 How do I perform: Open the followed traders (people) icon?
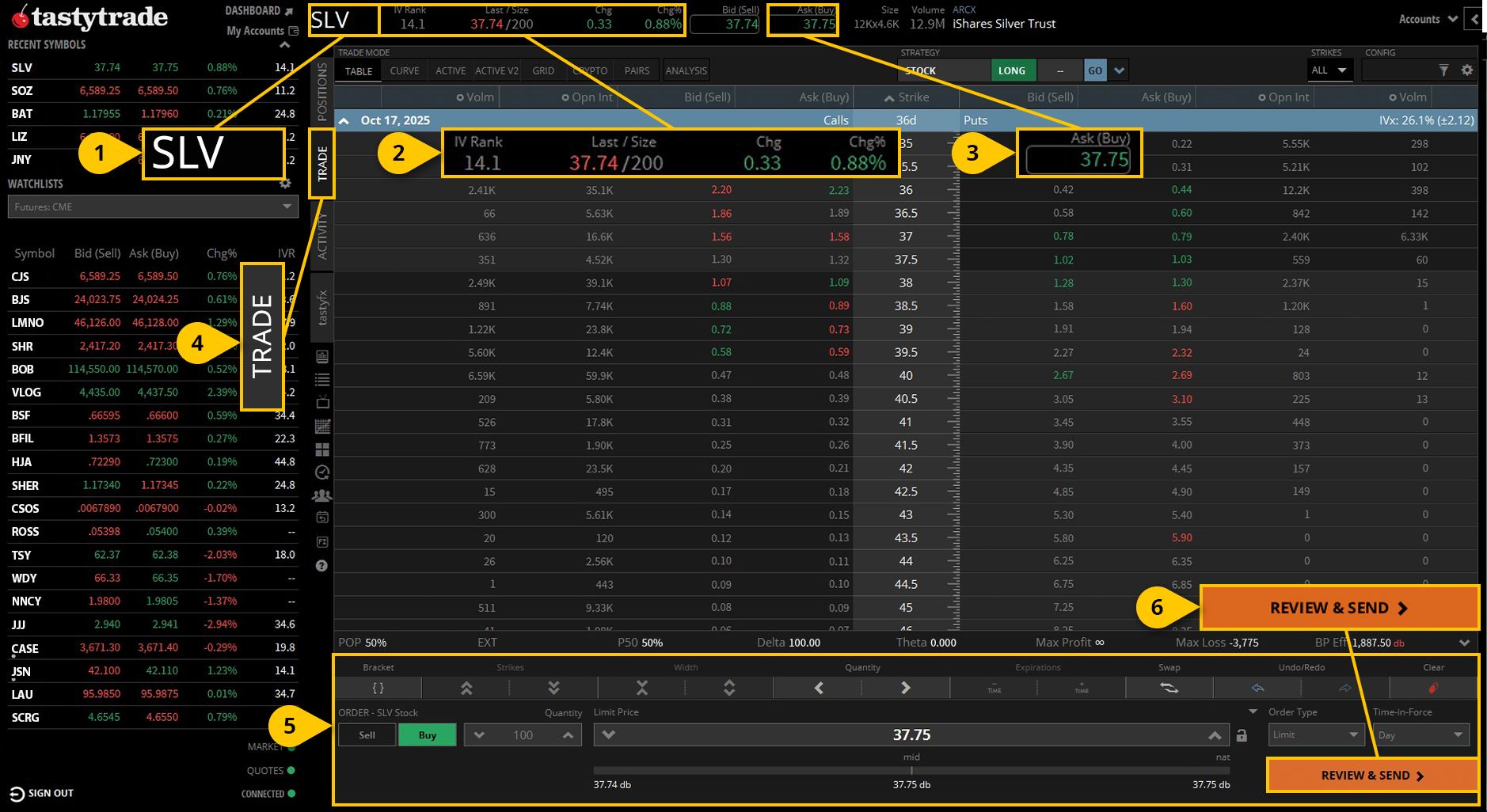[x=321, y=495]
